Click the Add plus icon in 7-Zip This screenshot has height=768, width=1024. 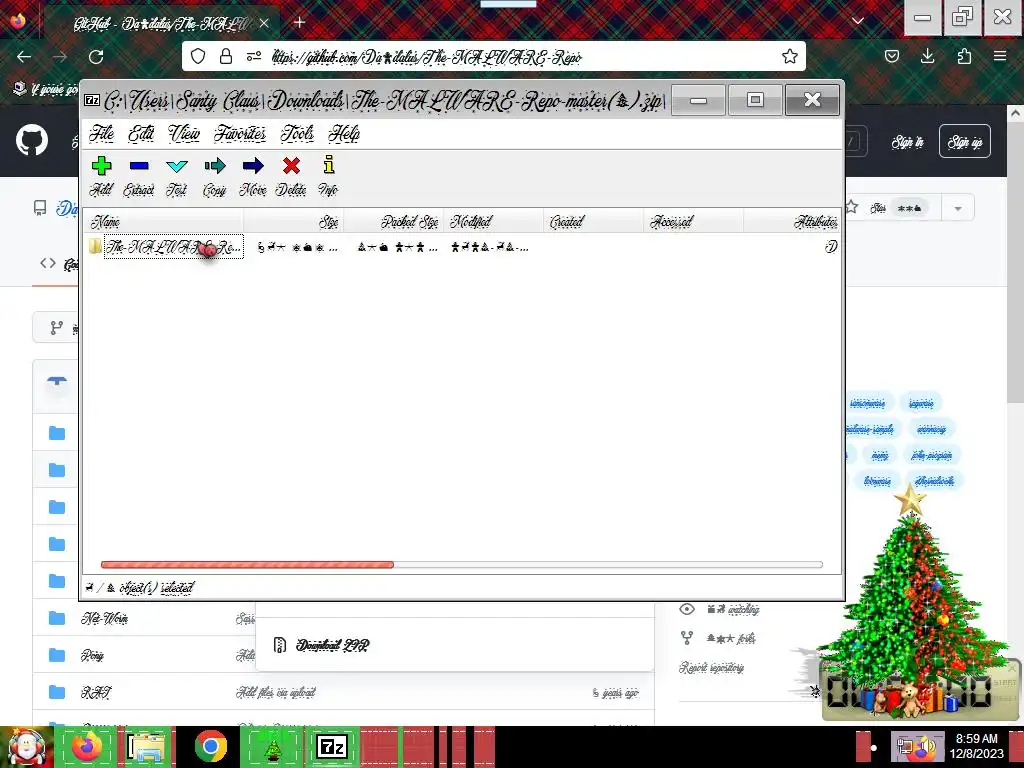[101, 166]
